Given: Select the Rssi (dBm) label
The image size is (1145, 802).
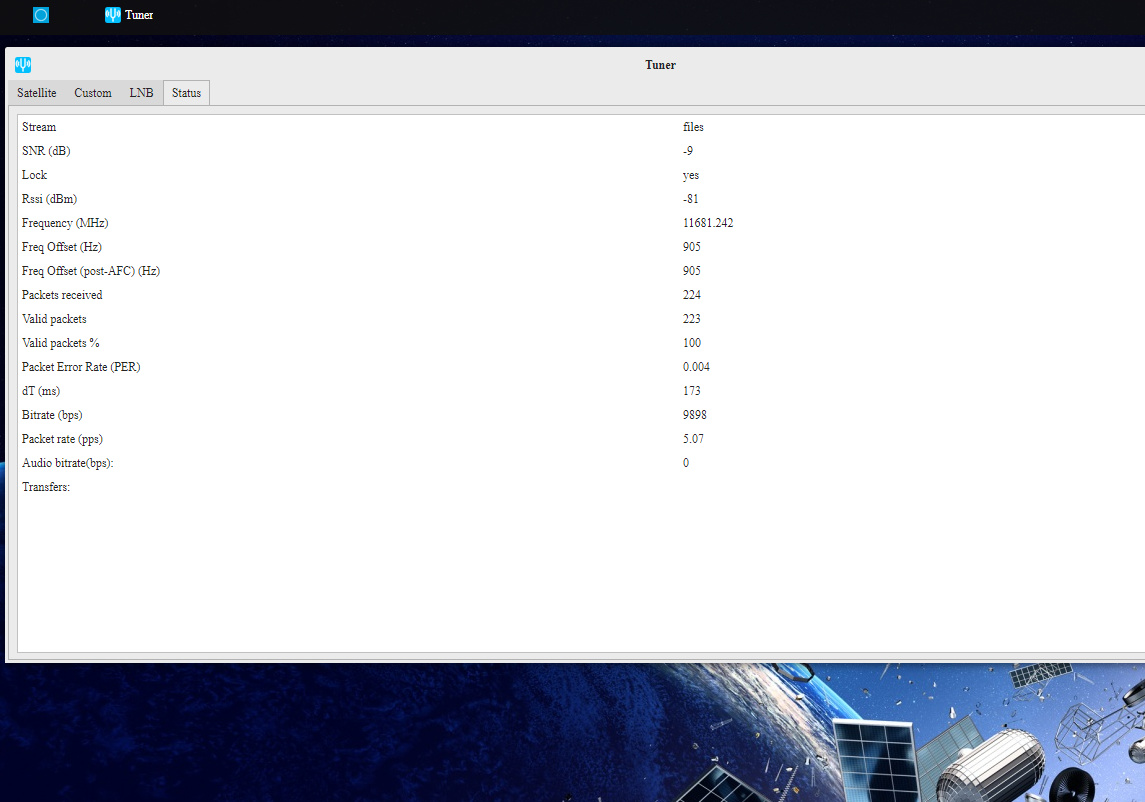Looking at the screenshot, I should (x=49, y=199).
